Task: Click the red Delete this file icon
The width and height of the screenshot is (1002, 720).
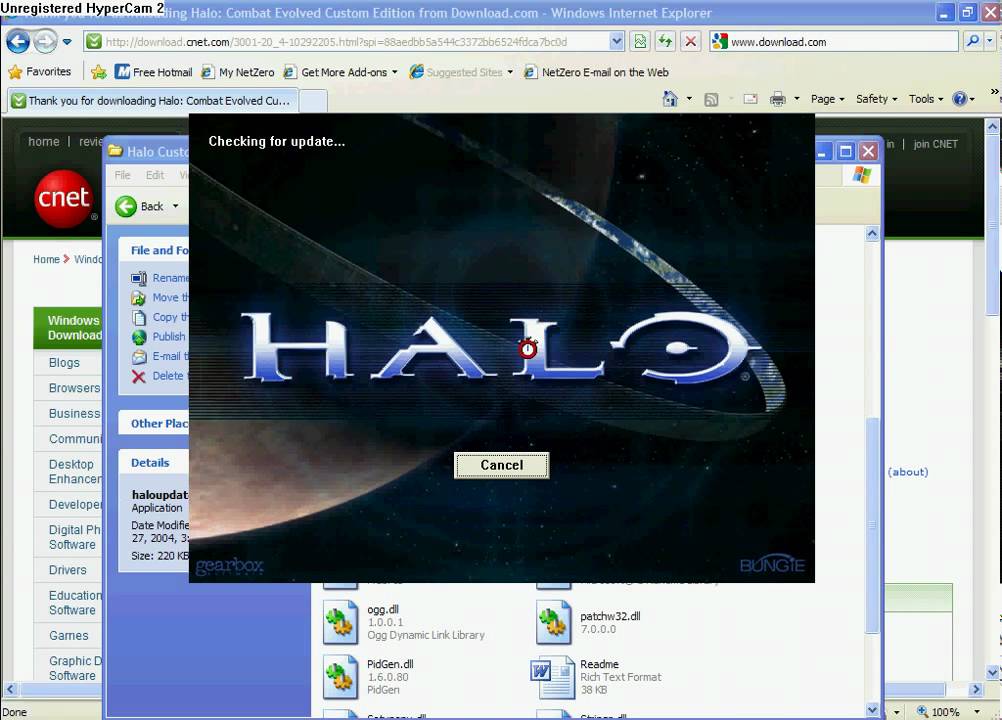Action: coord(139,376)
